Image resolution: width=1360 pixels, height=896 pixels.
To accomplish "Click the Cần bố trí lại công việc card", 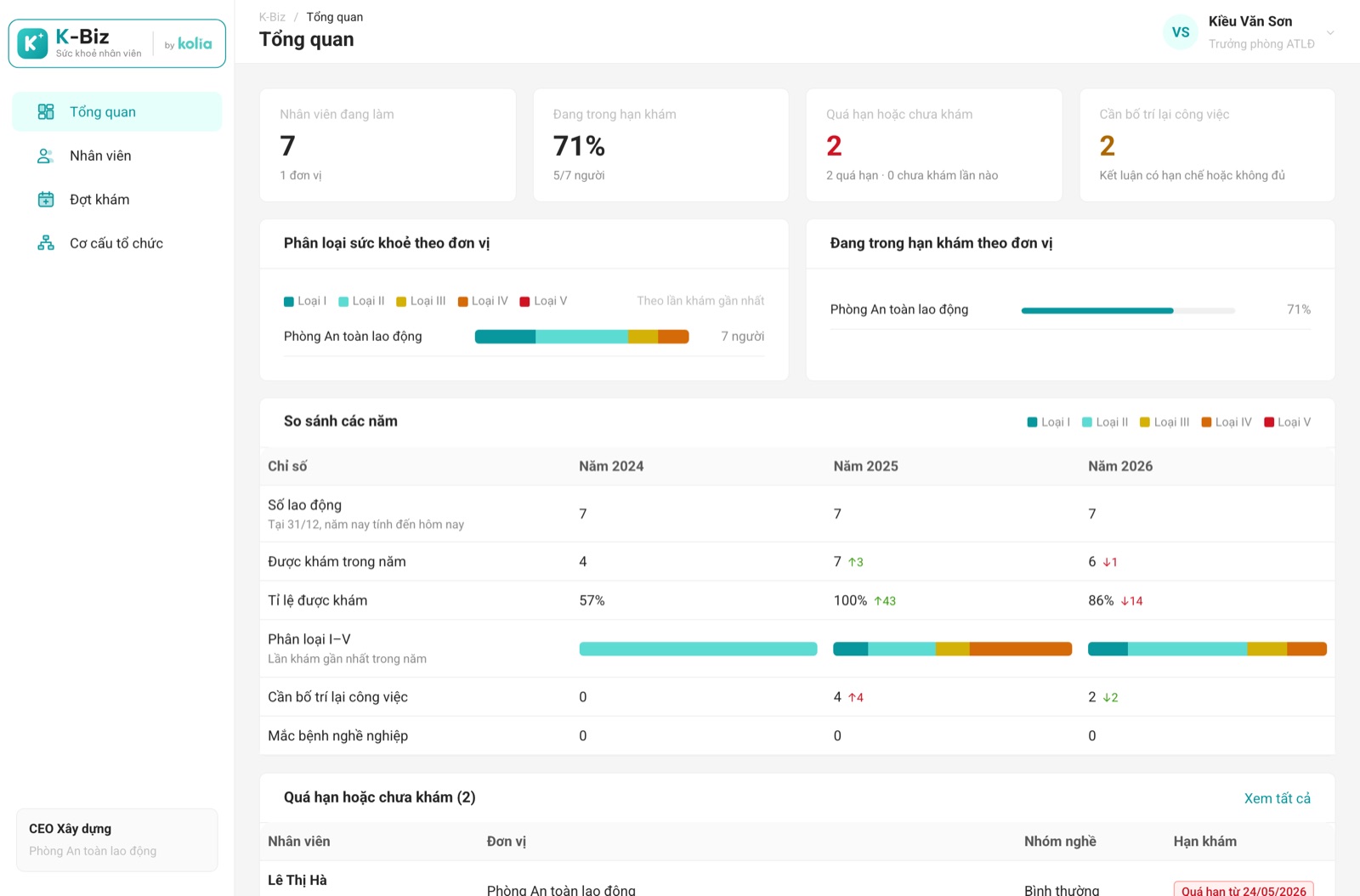I will (x=1207, y=145).
